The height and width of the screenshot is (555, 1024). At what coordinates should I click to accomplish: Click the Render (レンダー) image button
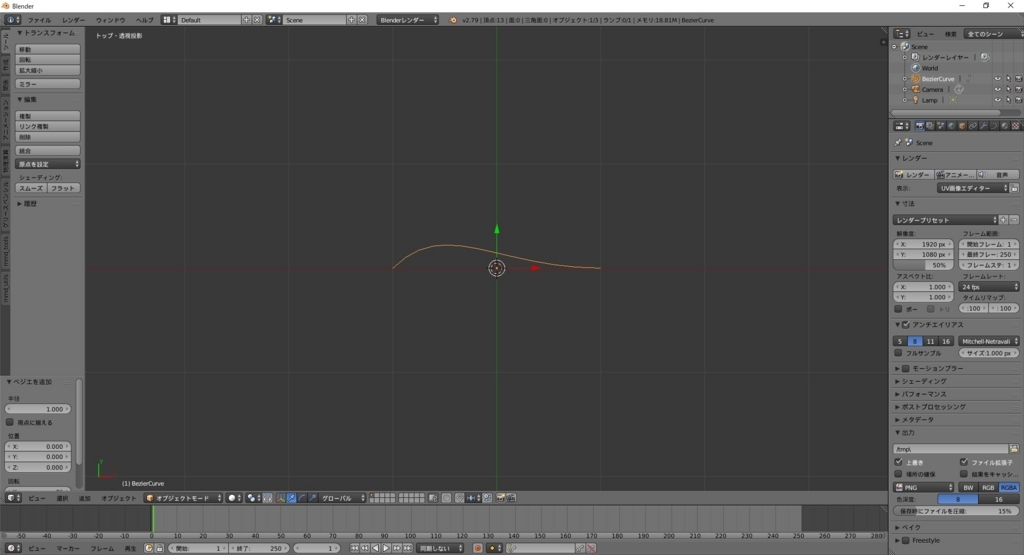click(x=913, y=175)
